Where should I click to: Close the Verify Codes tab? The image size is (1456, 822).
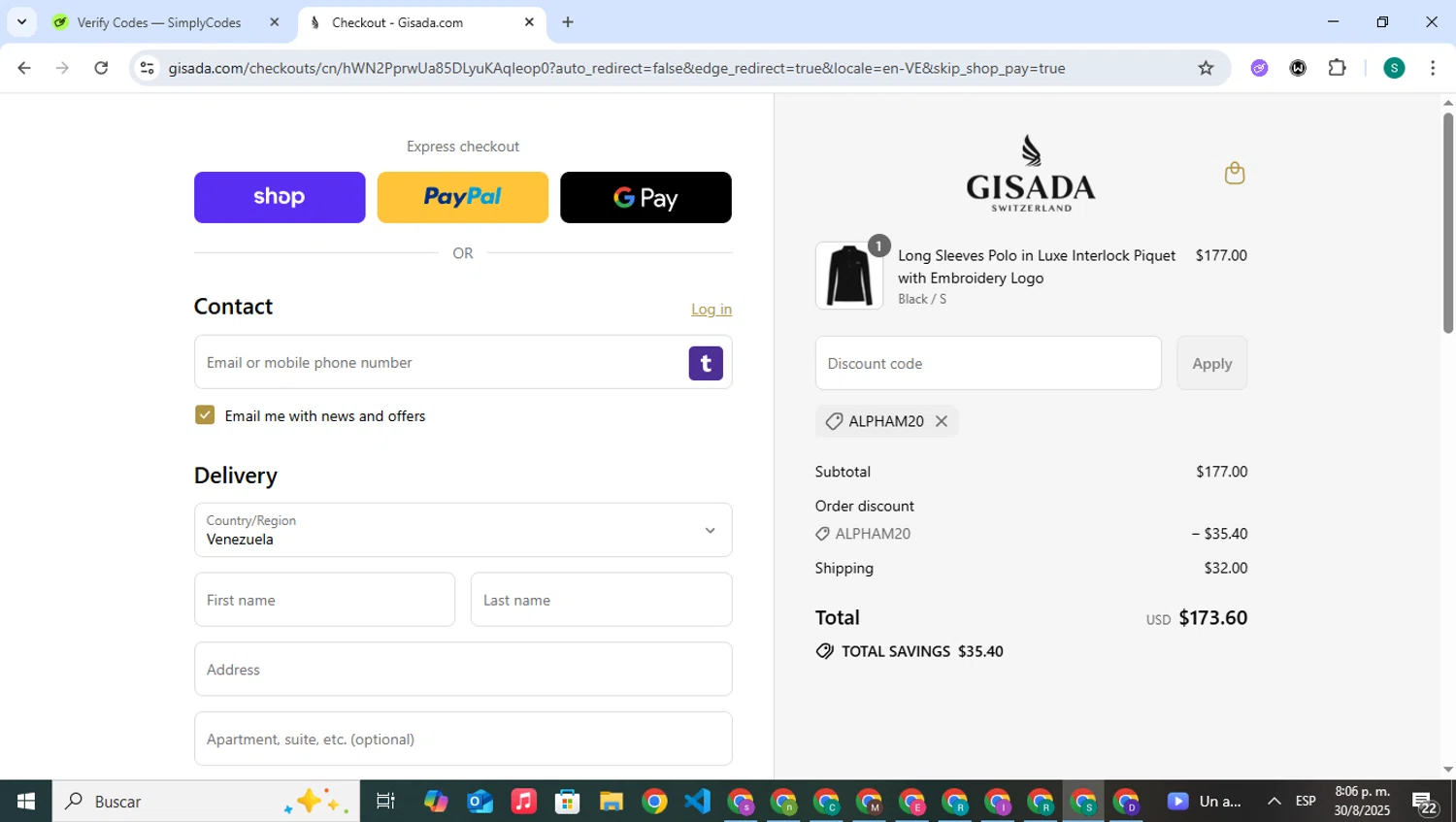(x=275, y=22)
